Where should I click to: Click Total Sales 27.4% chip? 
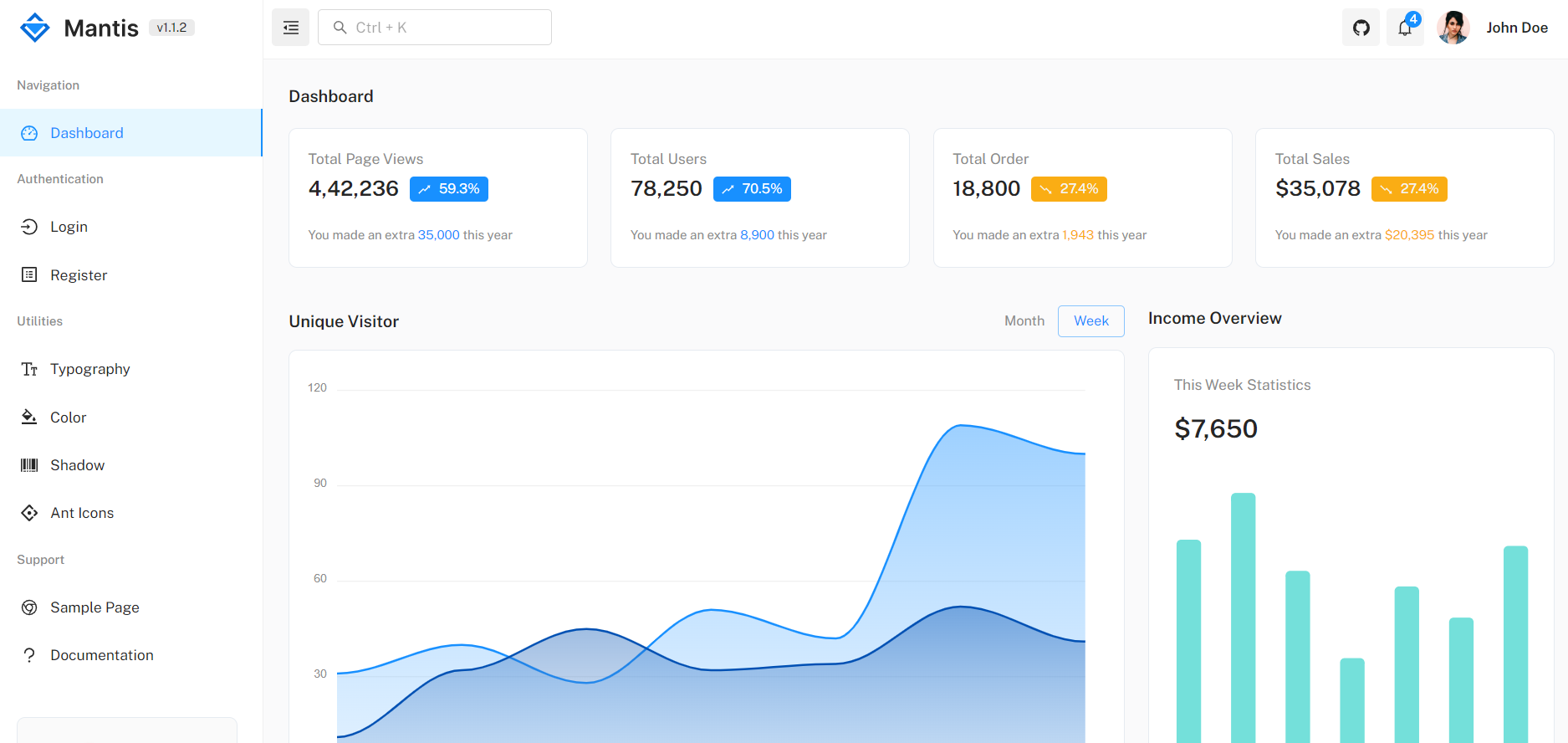point(1409,189)
